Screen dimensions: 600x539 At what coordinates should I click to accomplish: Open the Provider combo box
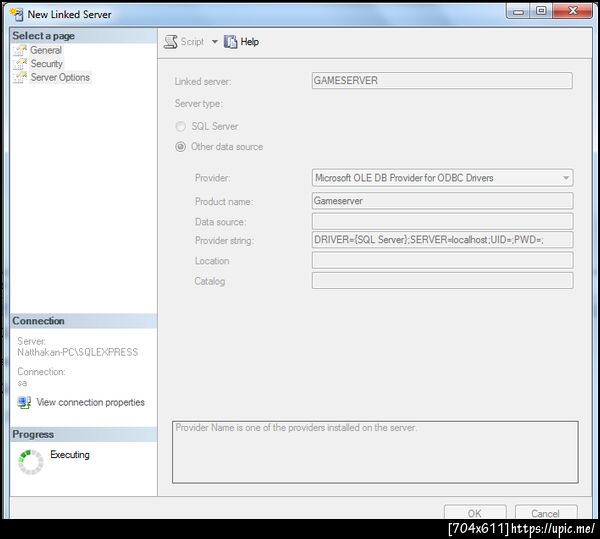click(x=442, y=178)
